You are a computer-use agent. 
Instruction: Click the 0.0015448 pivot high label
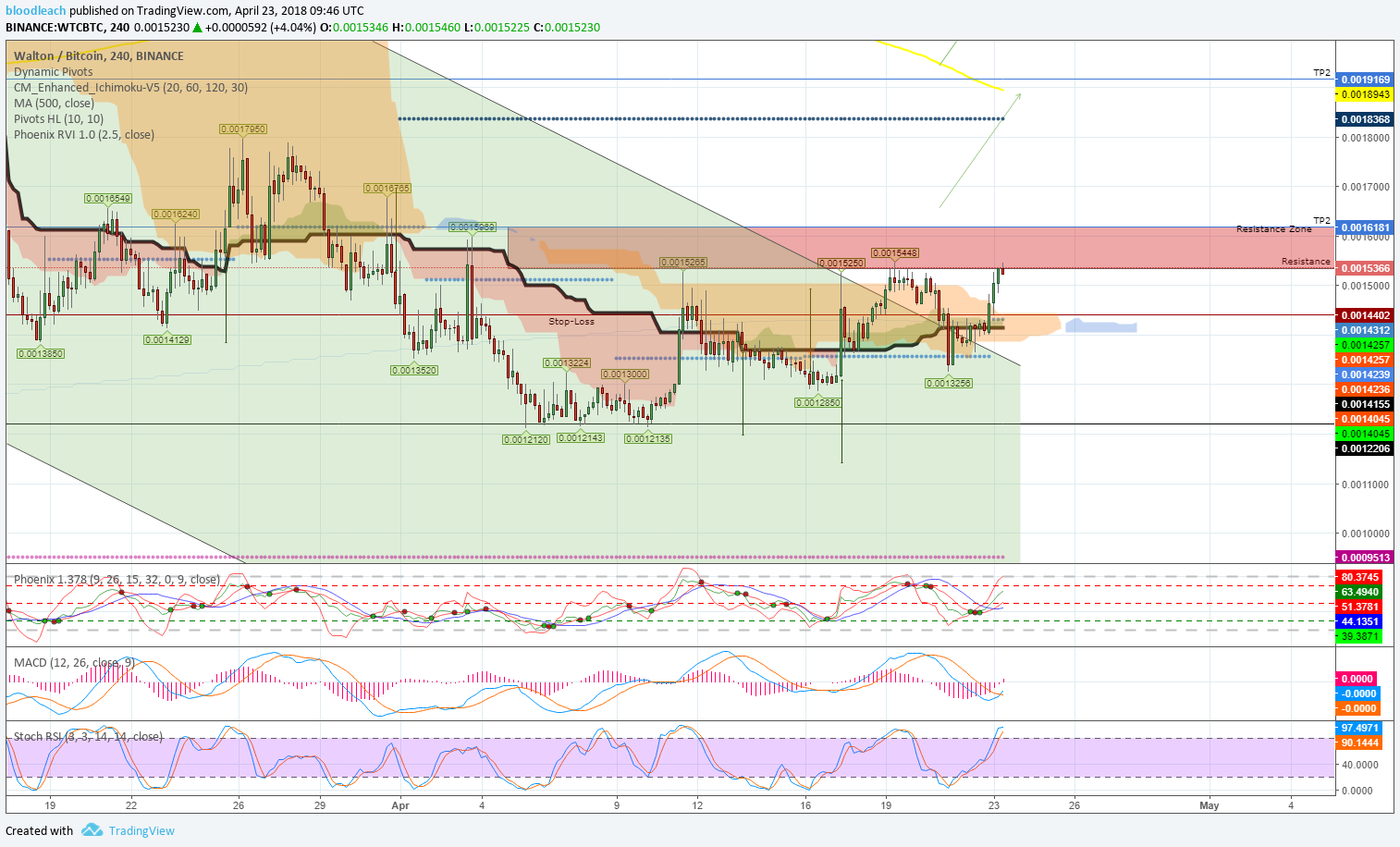[895, 253]
